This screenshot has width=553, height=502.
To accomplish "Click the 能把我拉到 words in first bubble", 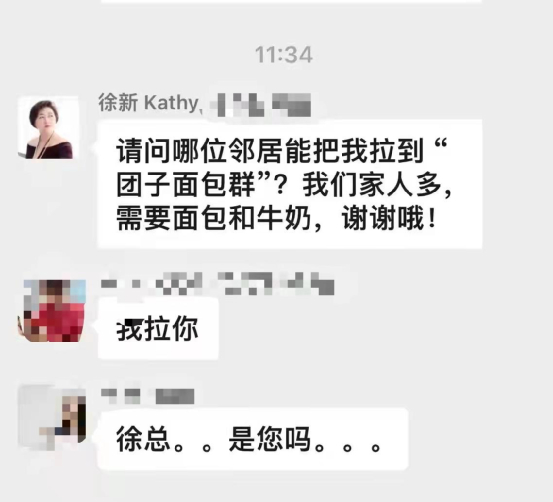I will (x=354, y=152).
